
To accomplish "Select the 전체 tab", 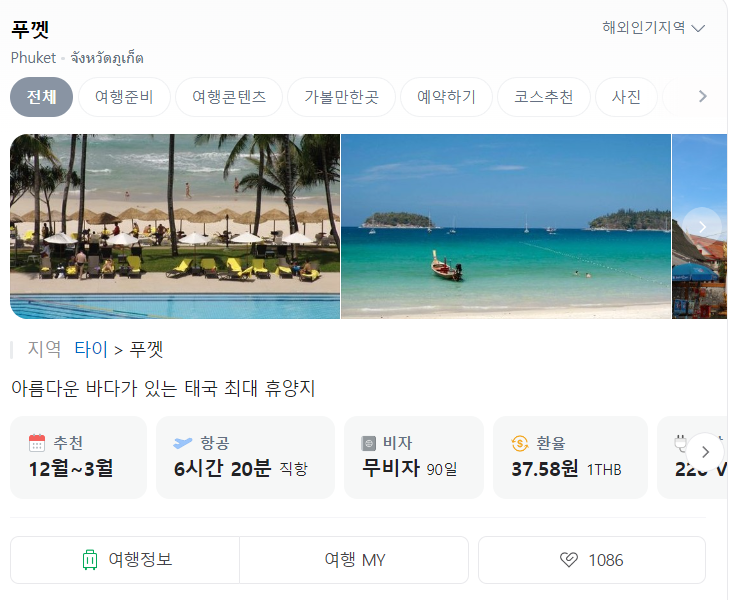I will point(41,97).
